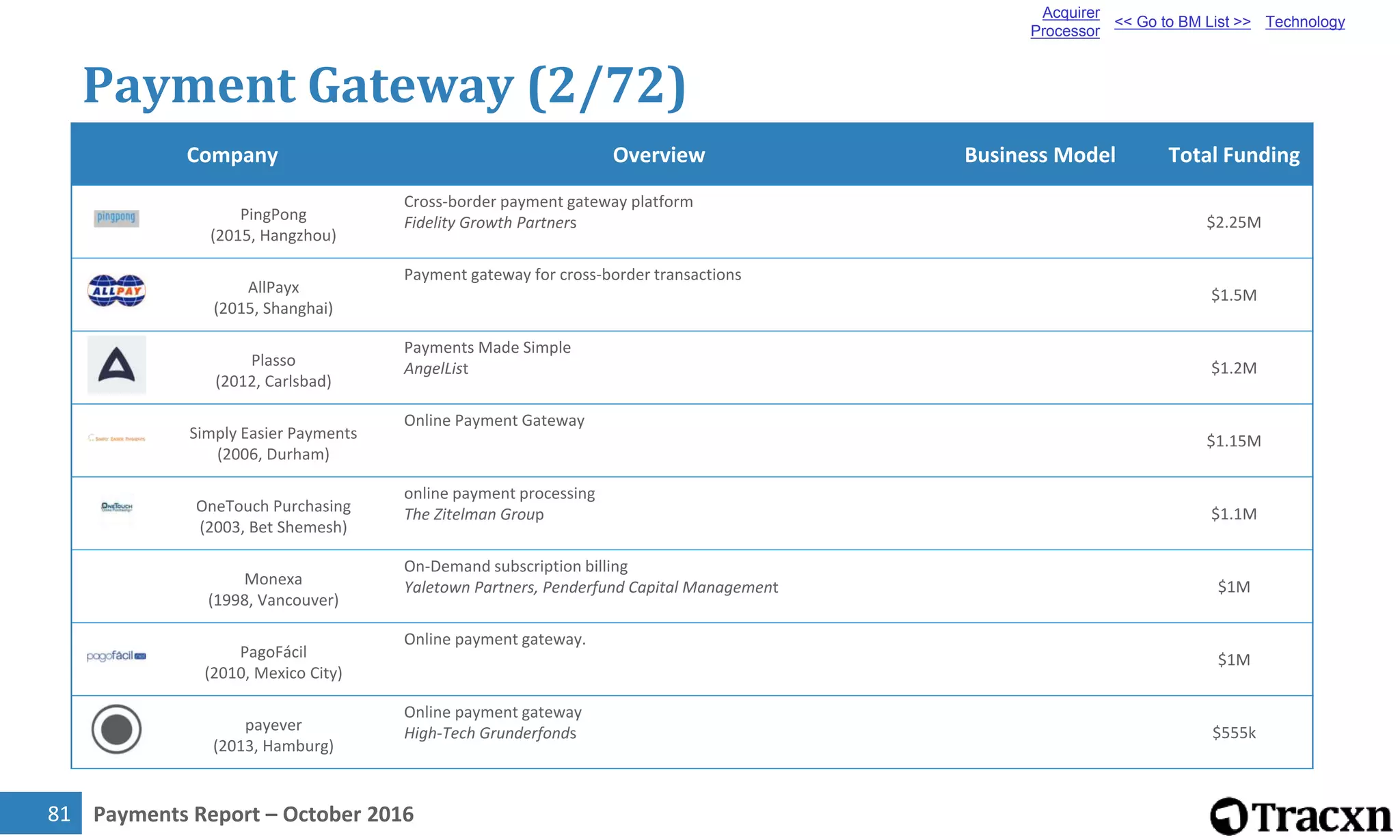Click the Payment Gateway (2/72) title
Image resolution: width=1400 pixels, height=840 pixels.
pyautogui.click(x=384, y=86)
